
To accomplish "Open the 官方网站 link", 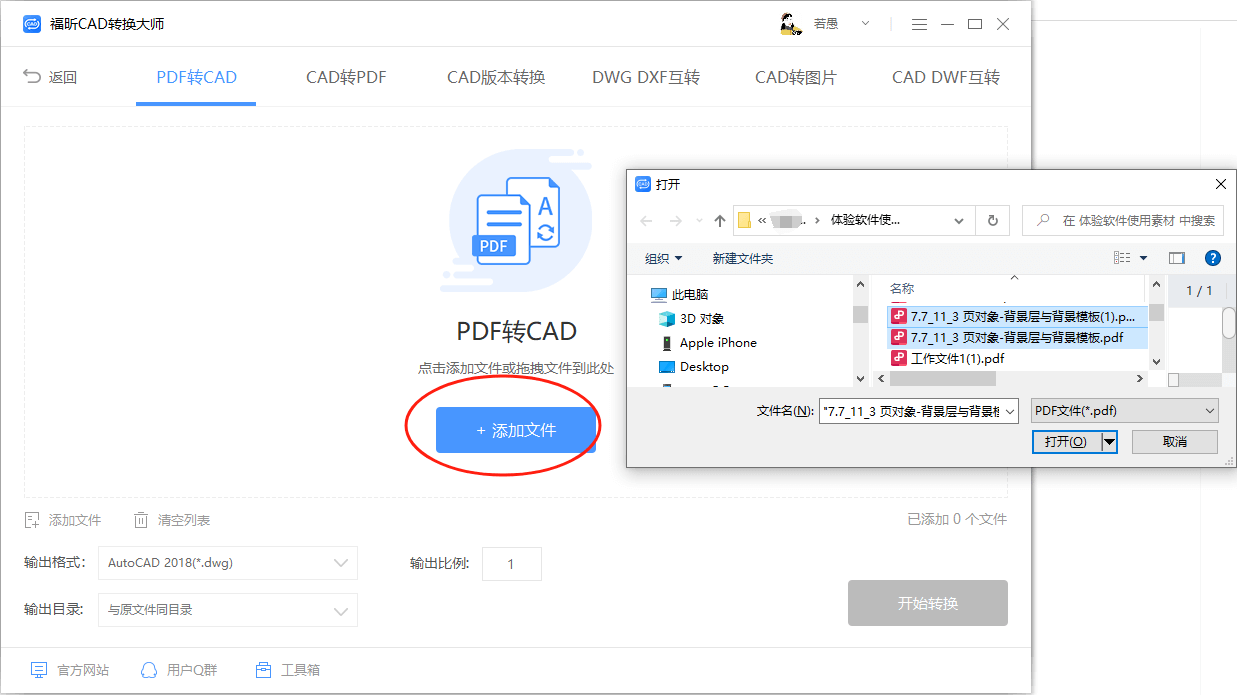I will pos(69,670).
